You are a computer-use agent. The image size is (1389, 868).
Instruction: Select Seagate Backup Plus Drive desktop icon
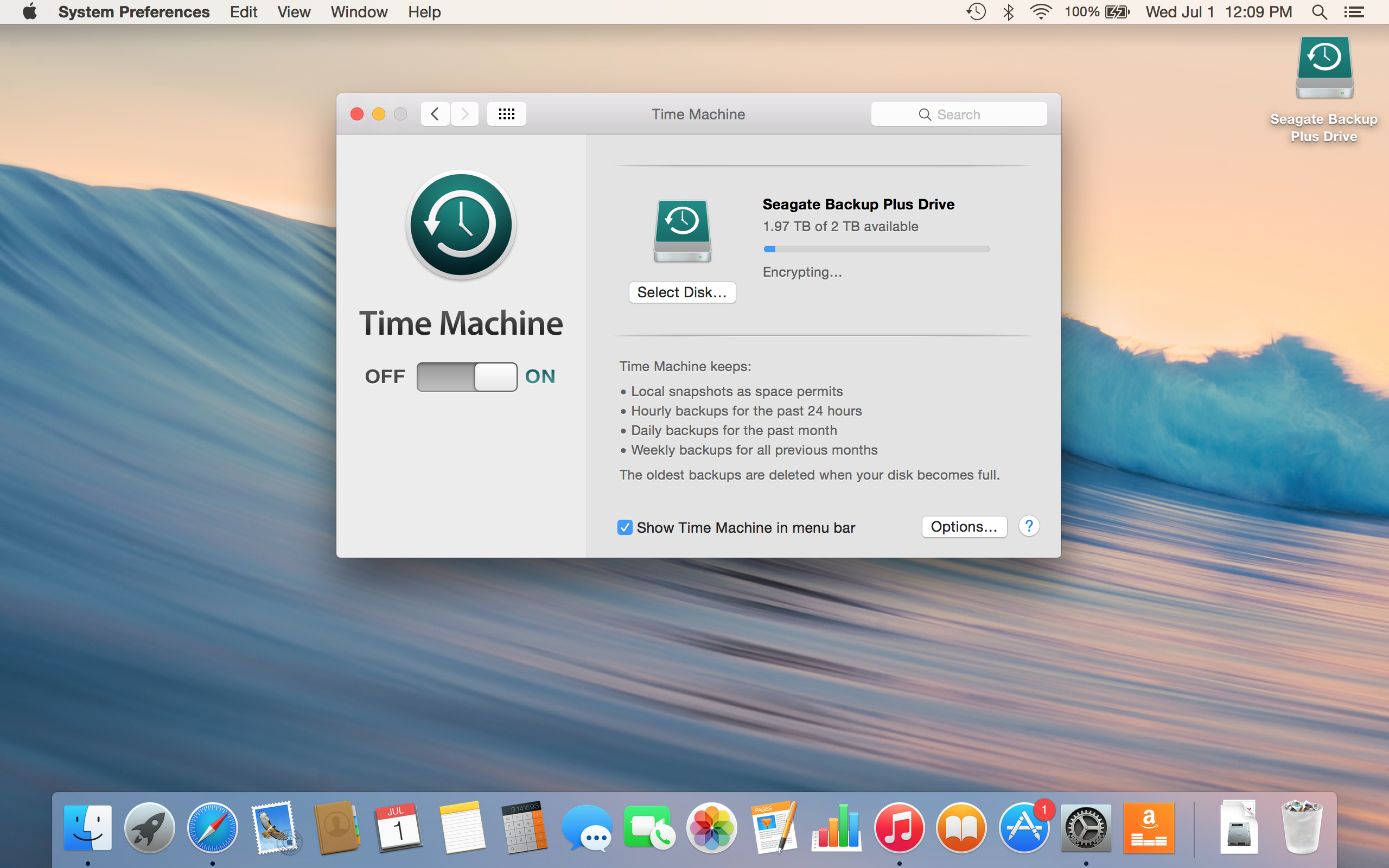[x=1325, y=67]
